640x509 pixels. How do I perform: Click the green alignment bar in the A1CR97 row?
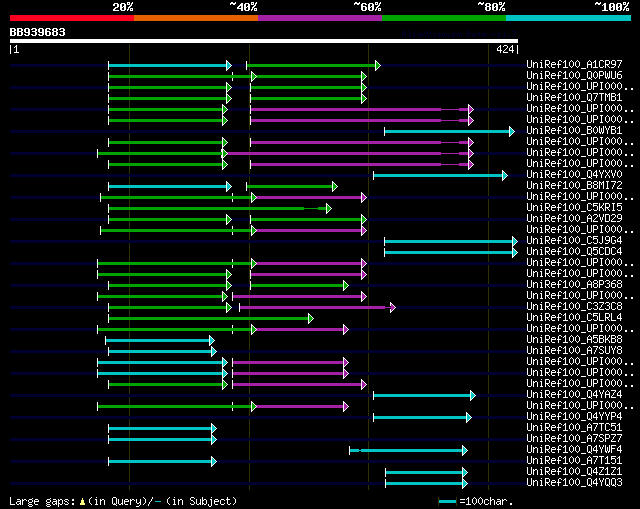point(313,65)
